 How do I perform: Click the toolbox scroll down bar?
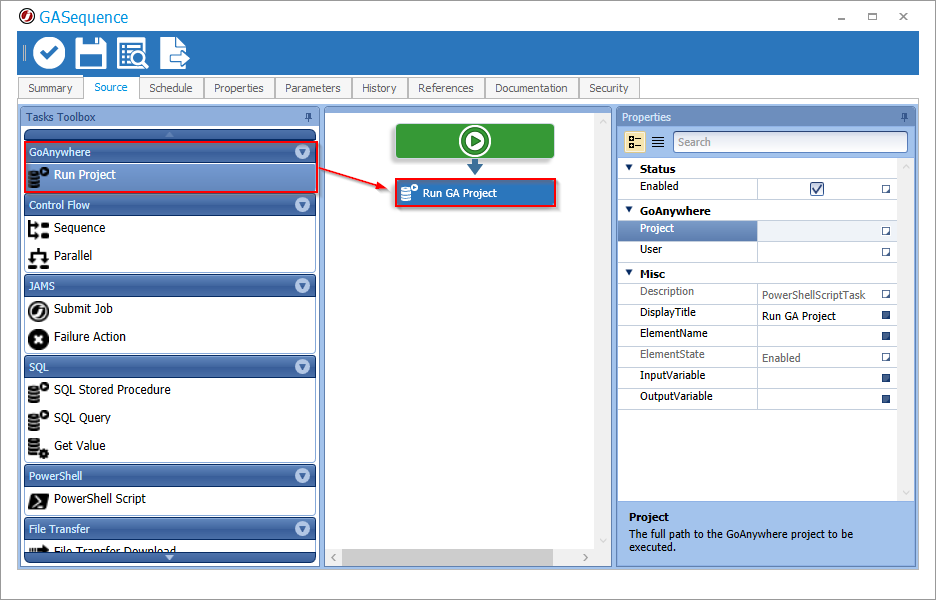pyautogui.click(x=170, y=557)
